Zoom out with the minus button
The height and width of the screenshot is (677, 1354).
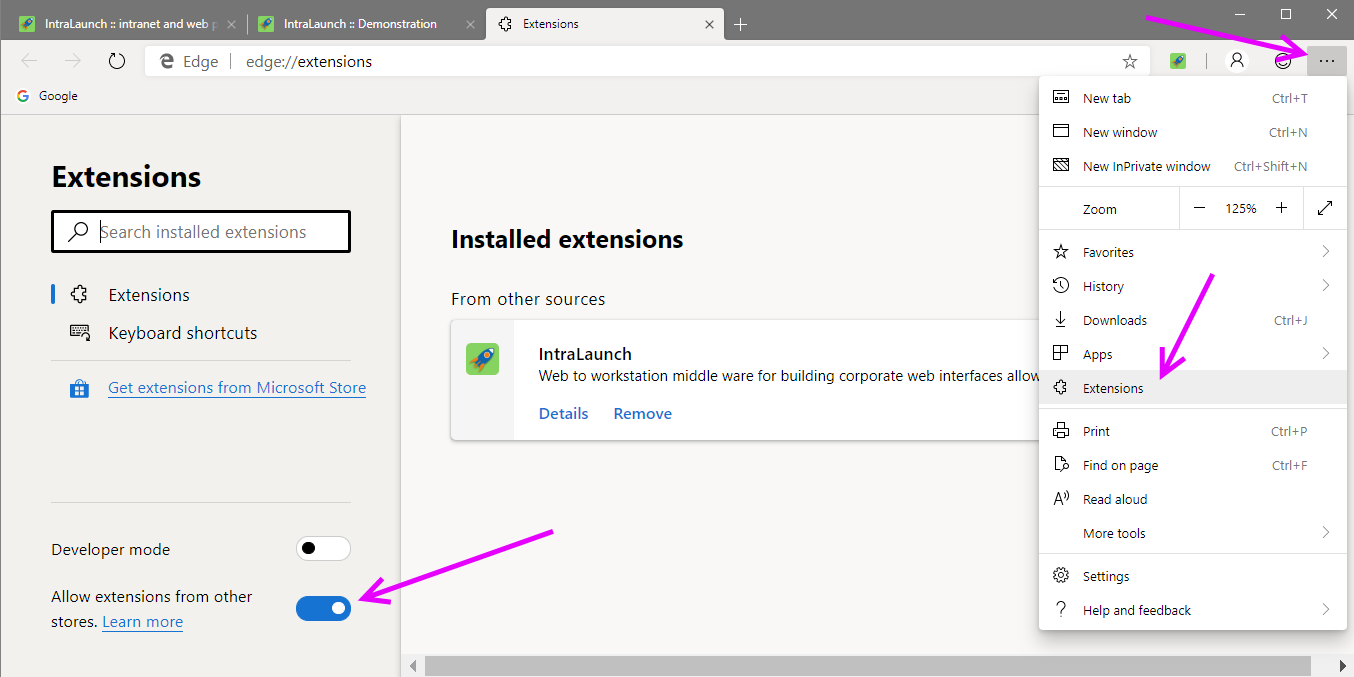[x=1201, y=208]
